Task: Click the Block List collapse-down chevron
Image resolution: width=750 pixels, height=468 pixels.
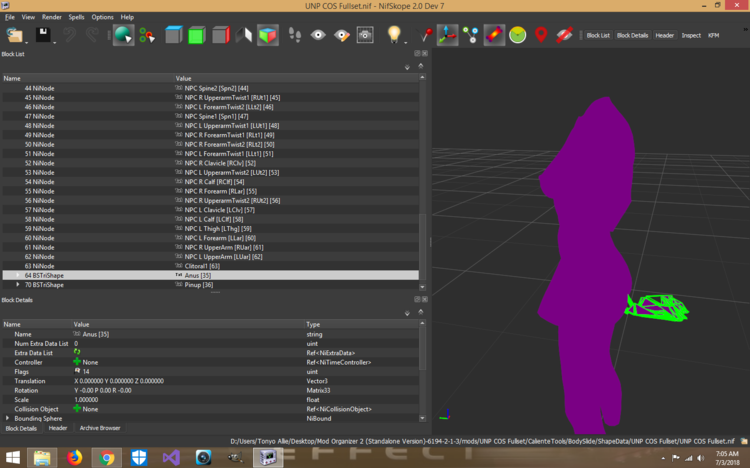Action: pos(407,67)
